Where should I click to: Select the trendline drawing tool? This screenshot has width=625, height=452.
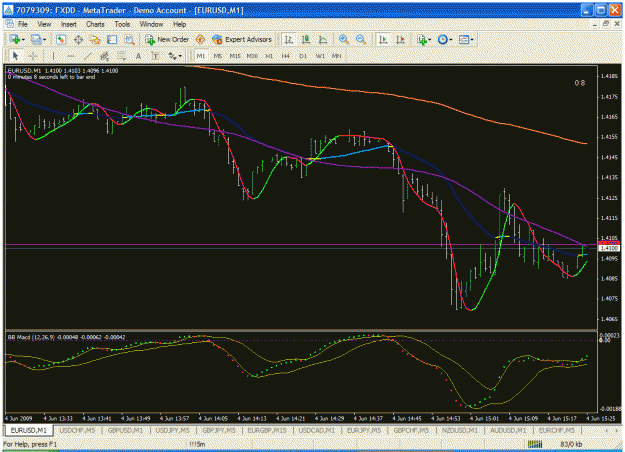click(x=88, y=56)
